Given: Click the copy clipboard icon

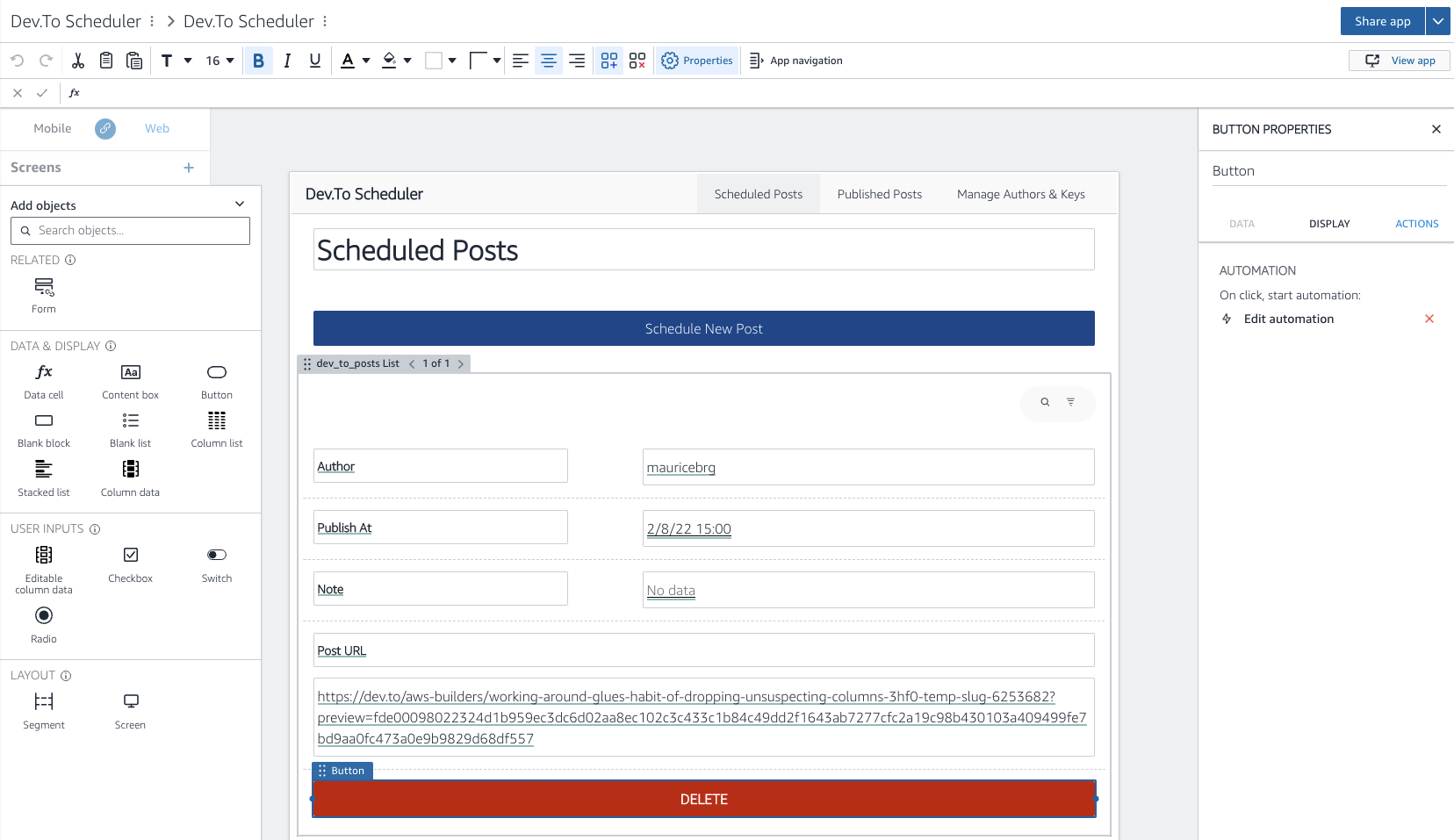Looking at the screenshot, I should 106,61.
